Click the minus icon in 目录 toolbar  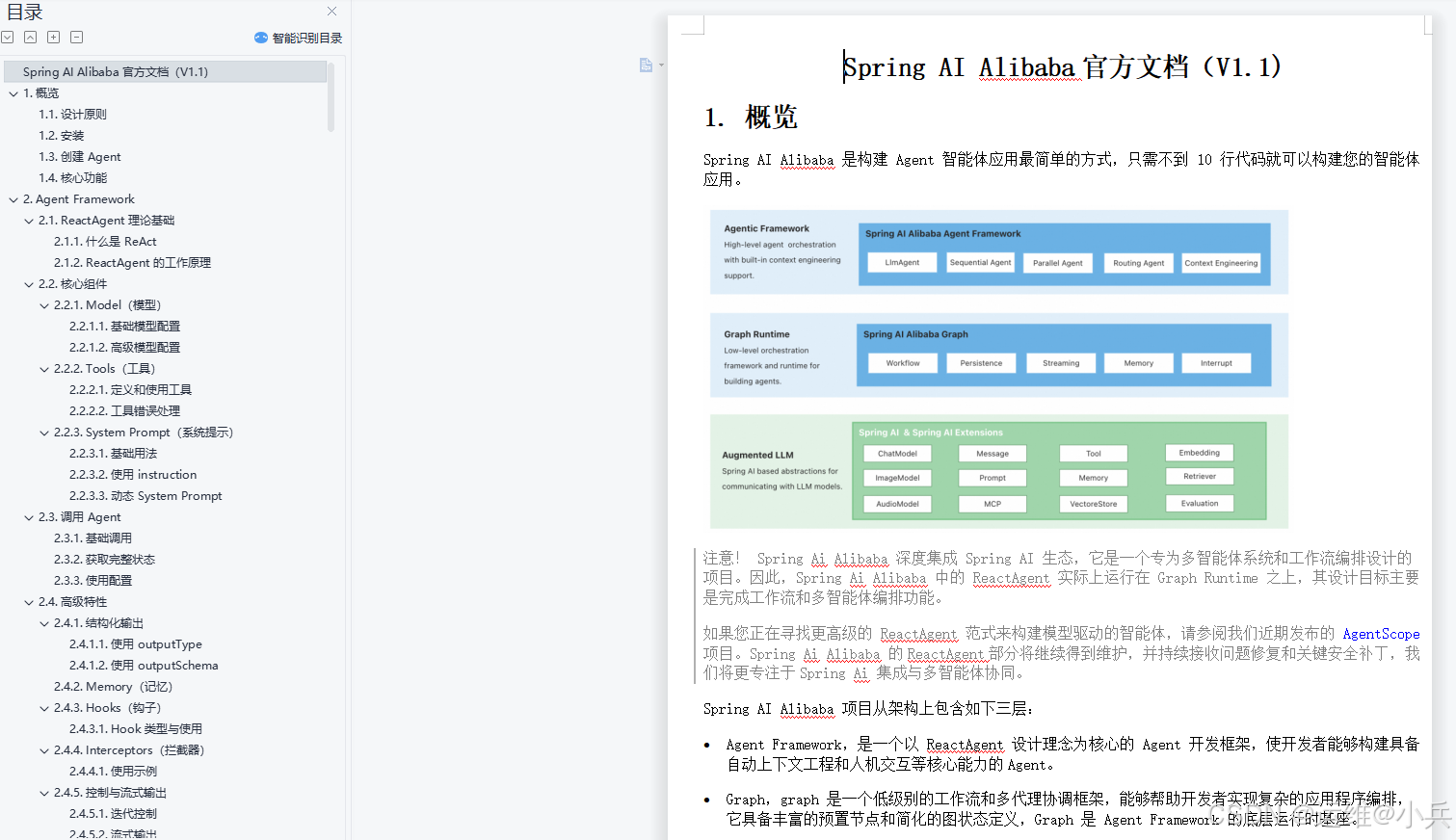click(x=77, y=38)
